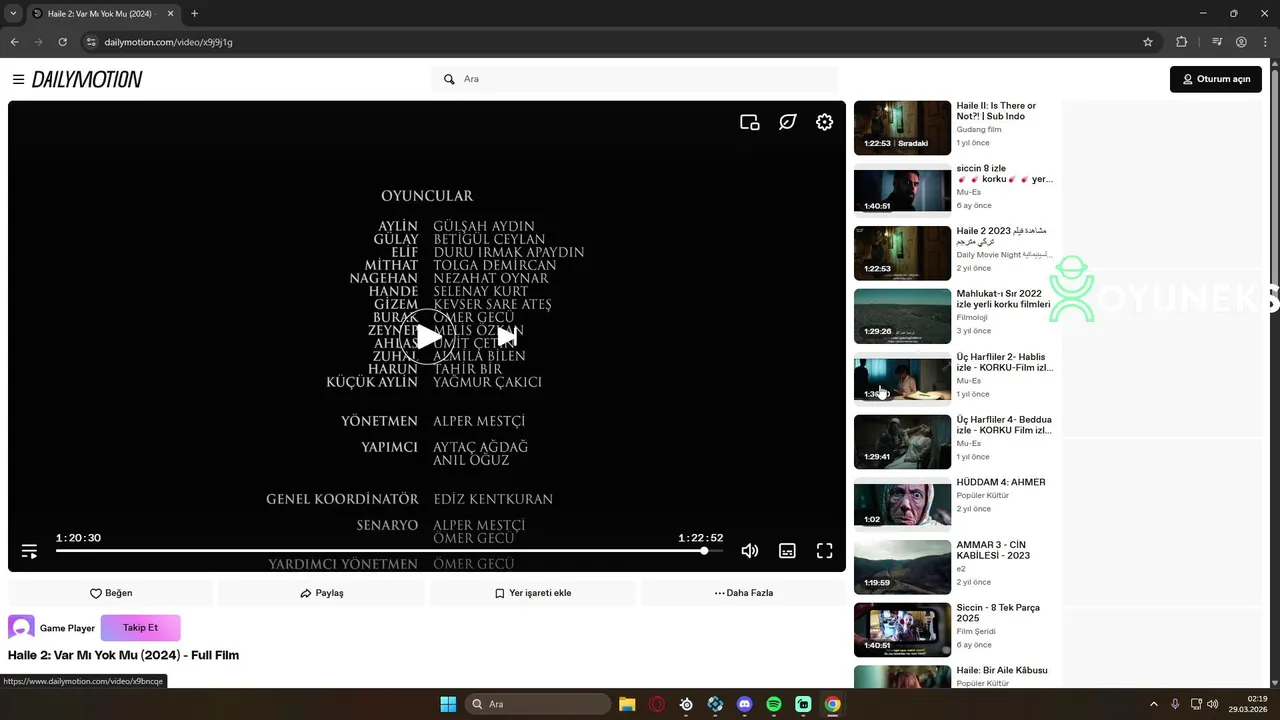Image resolution: width=1280 pixels, height=720 pixels.
Task: View site information icon in address bar
Action: 91,42
